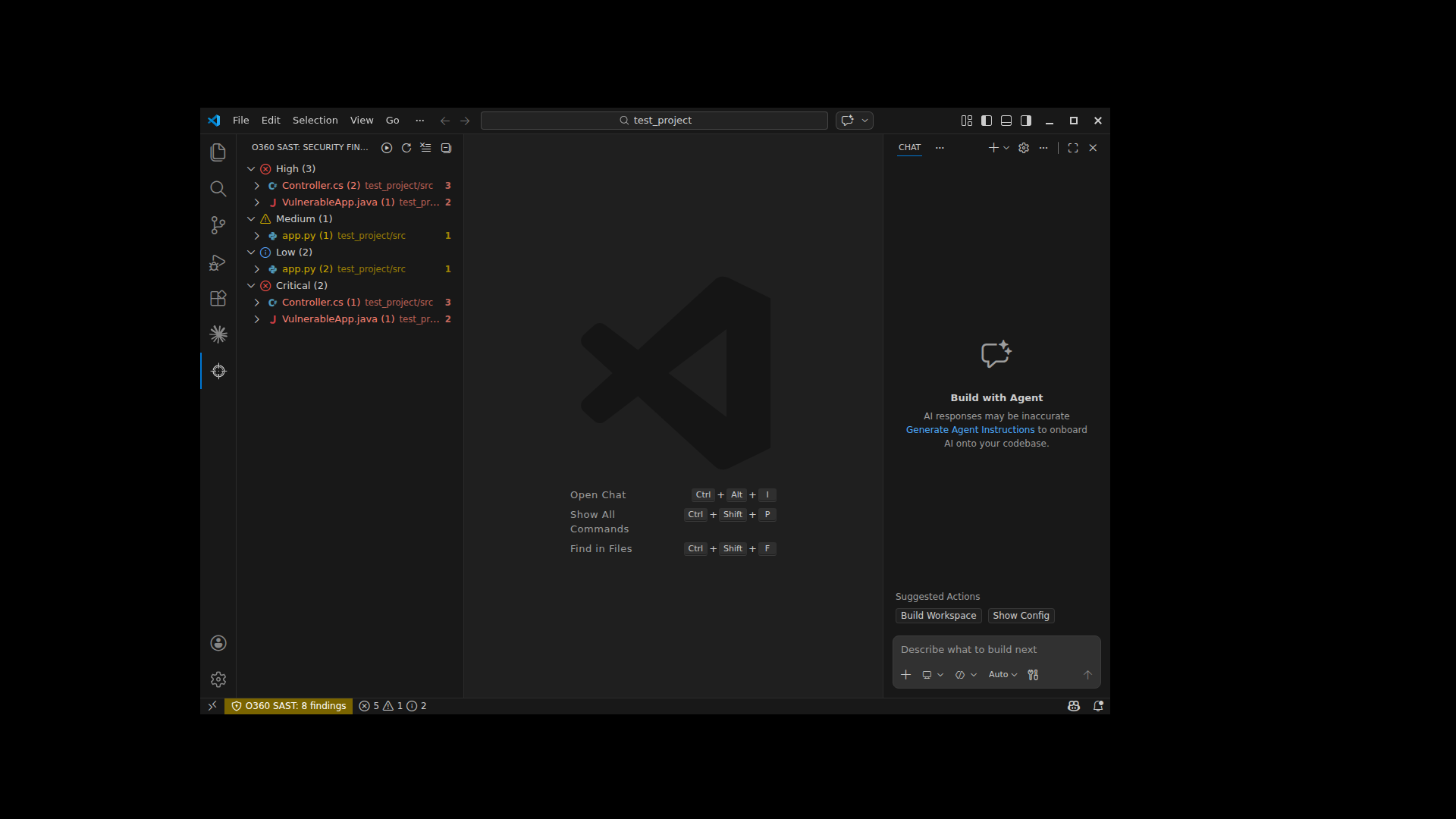Viewport: 1456px width, 819px height.
Task: Select the CHAT tab
Action: (909, 148)
